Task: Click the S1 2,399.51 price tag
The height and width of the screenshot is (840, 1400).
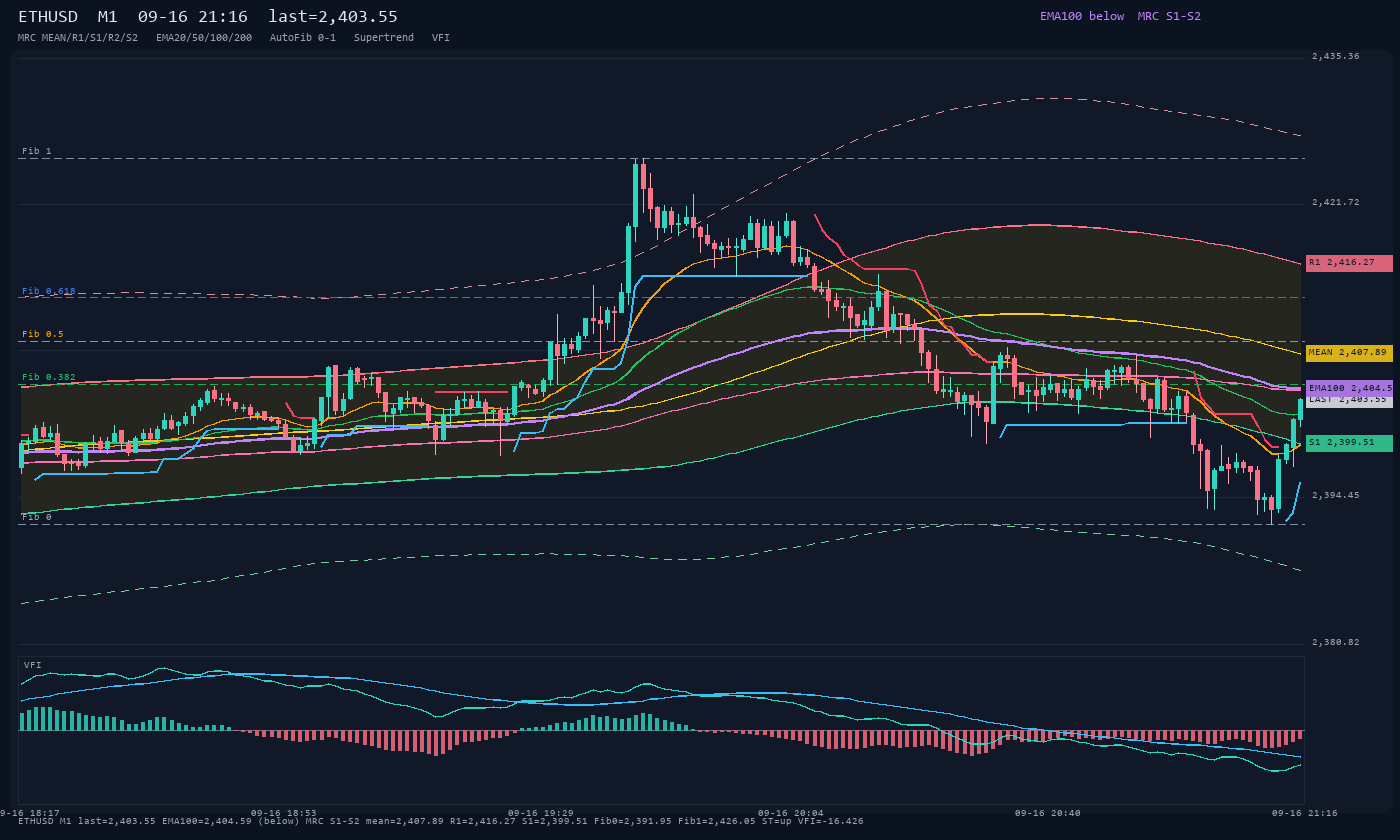Action: [x=1349, y=443]
